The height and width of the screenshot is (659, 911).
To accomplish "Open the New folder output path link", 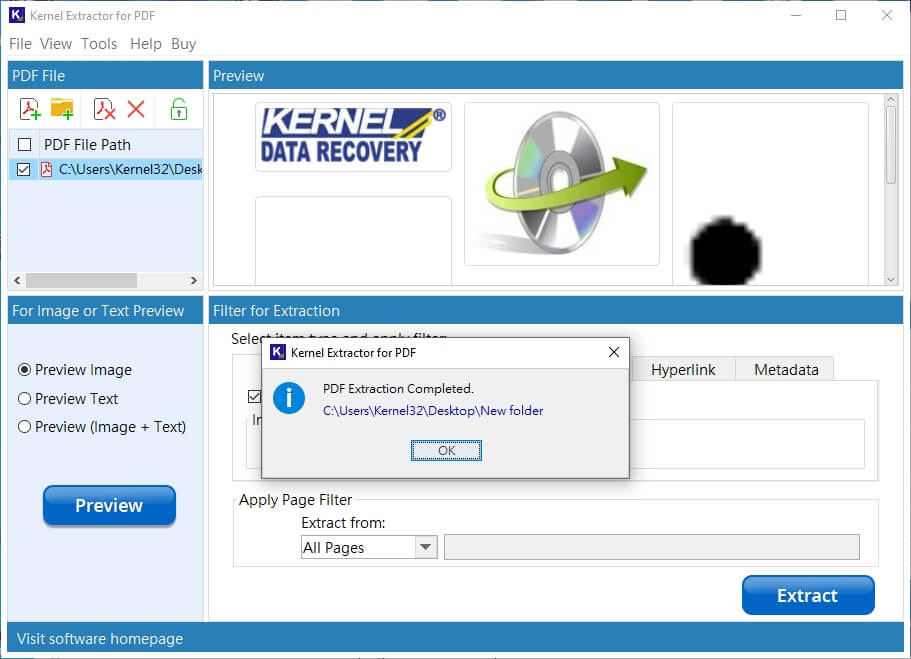I will [x=433, y=411].
